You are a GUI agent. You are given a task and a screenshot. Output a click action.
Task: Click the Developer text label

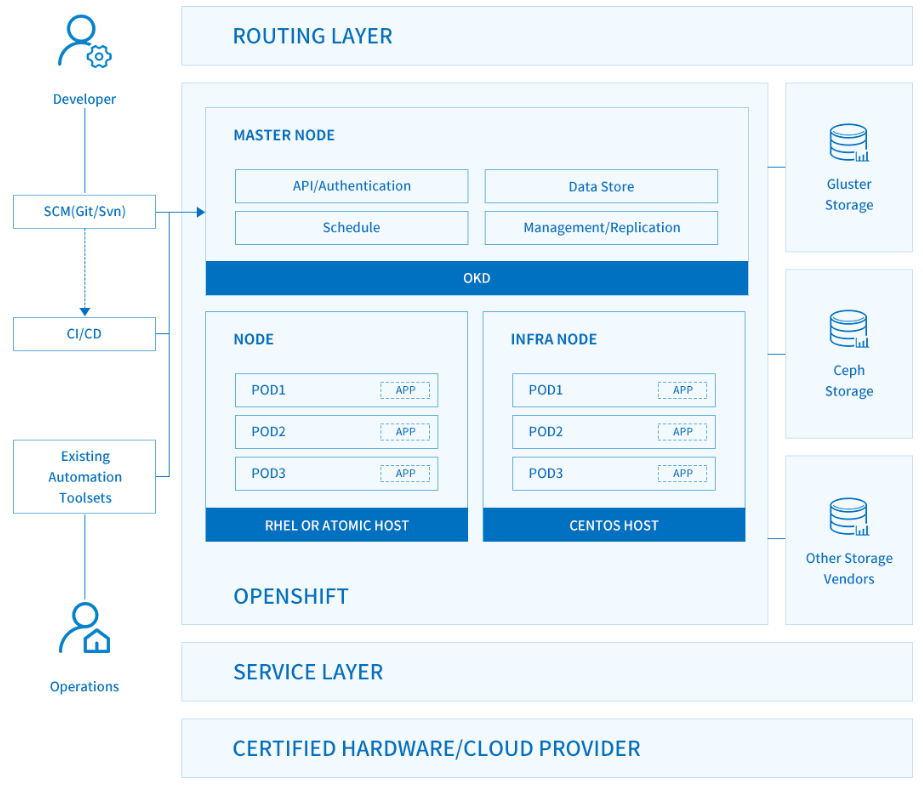tap(85, 99)
